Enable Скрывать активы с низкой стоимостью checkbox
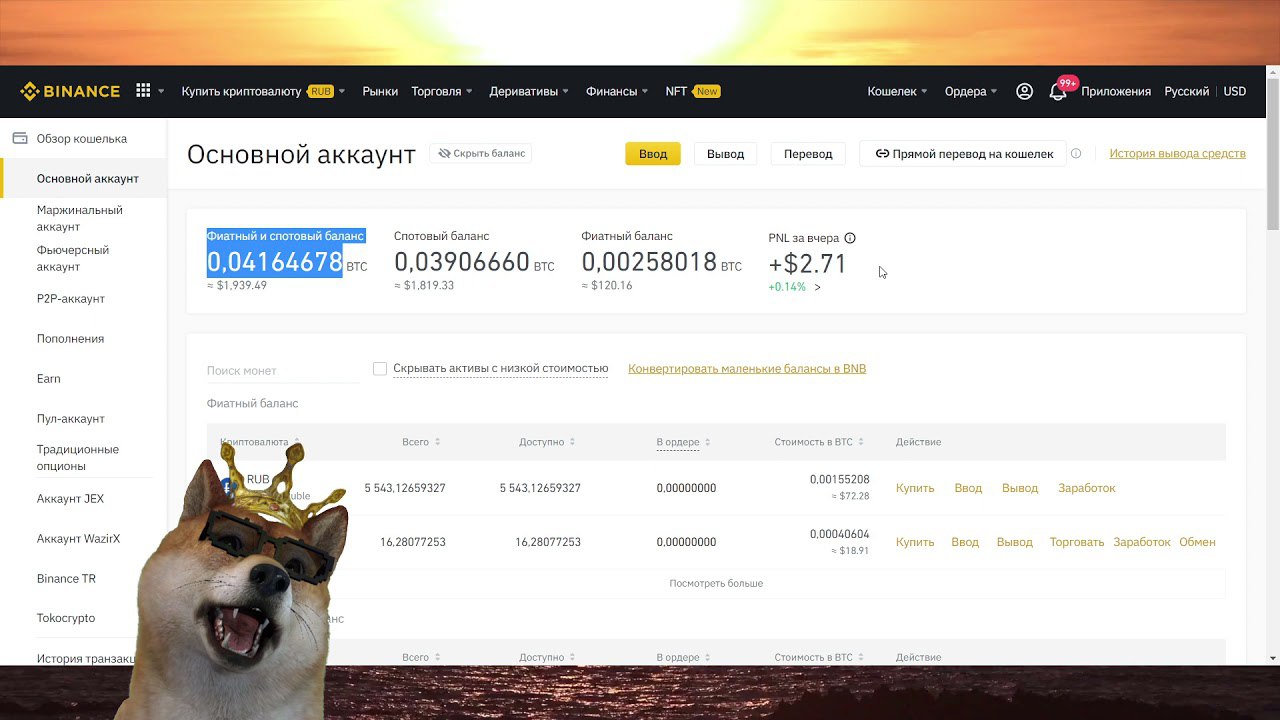This screenshot has height=720, width=1280. tap(380, 369)
